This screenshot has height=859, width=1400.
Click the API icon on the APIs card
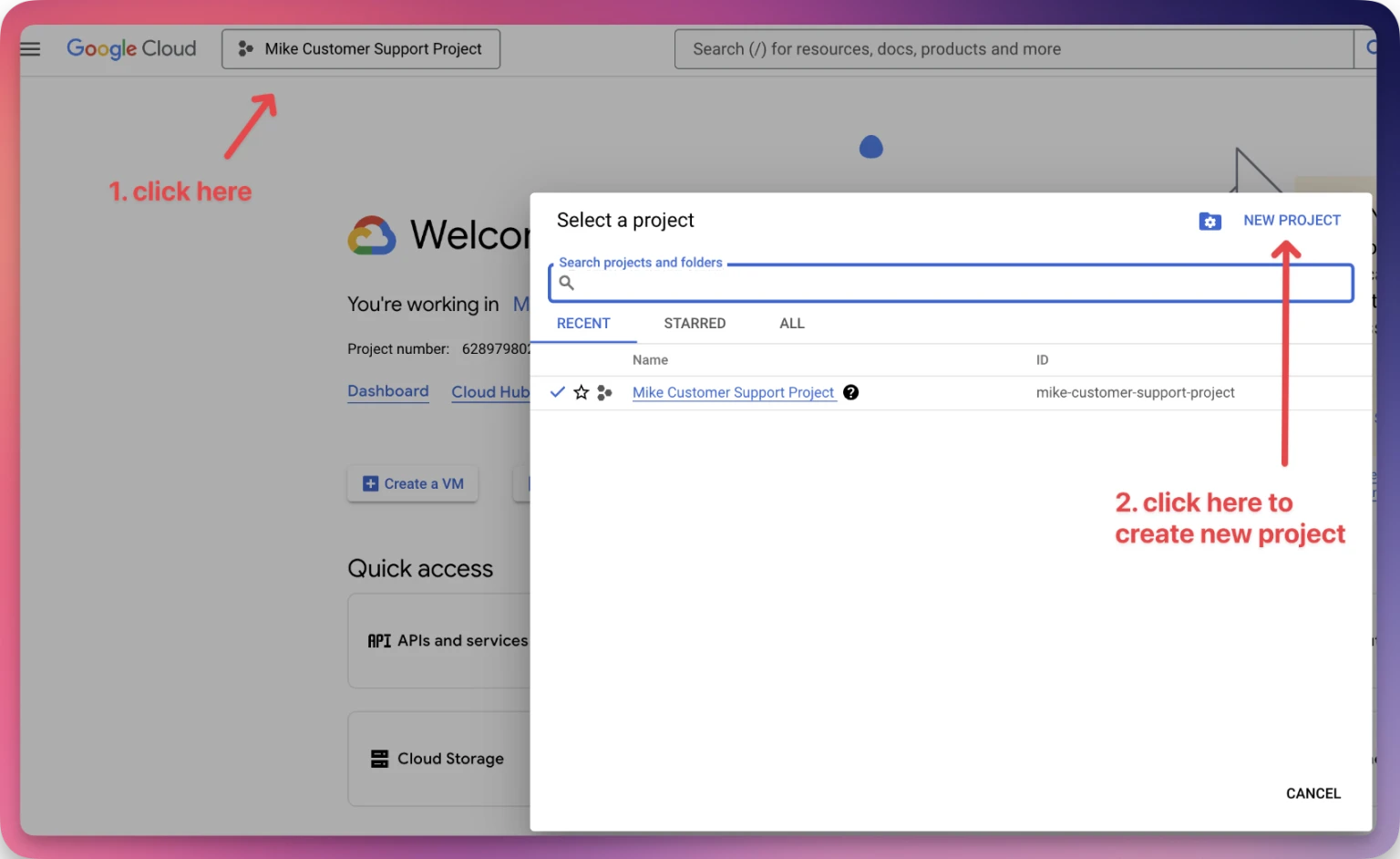coord(379,641)
